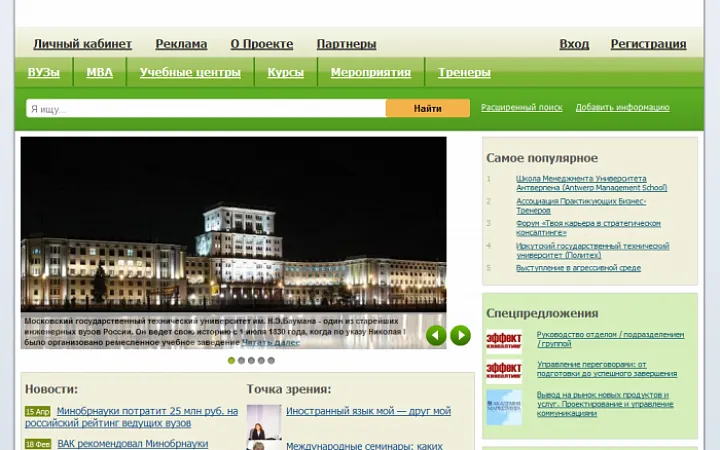Image resolution: width=720 pixels, height=450 pixels.
Task: Select the first slider pagination dot
Action: click(231, 360)
